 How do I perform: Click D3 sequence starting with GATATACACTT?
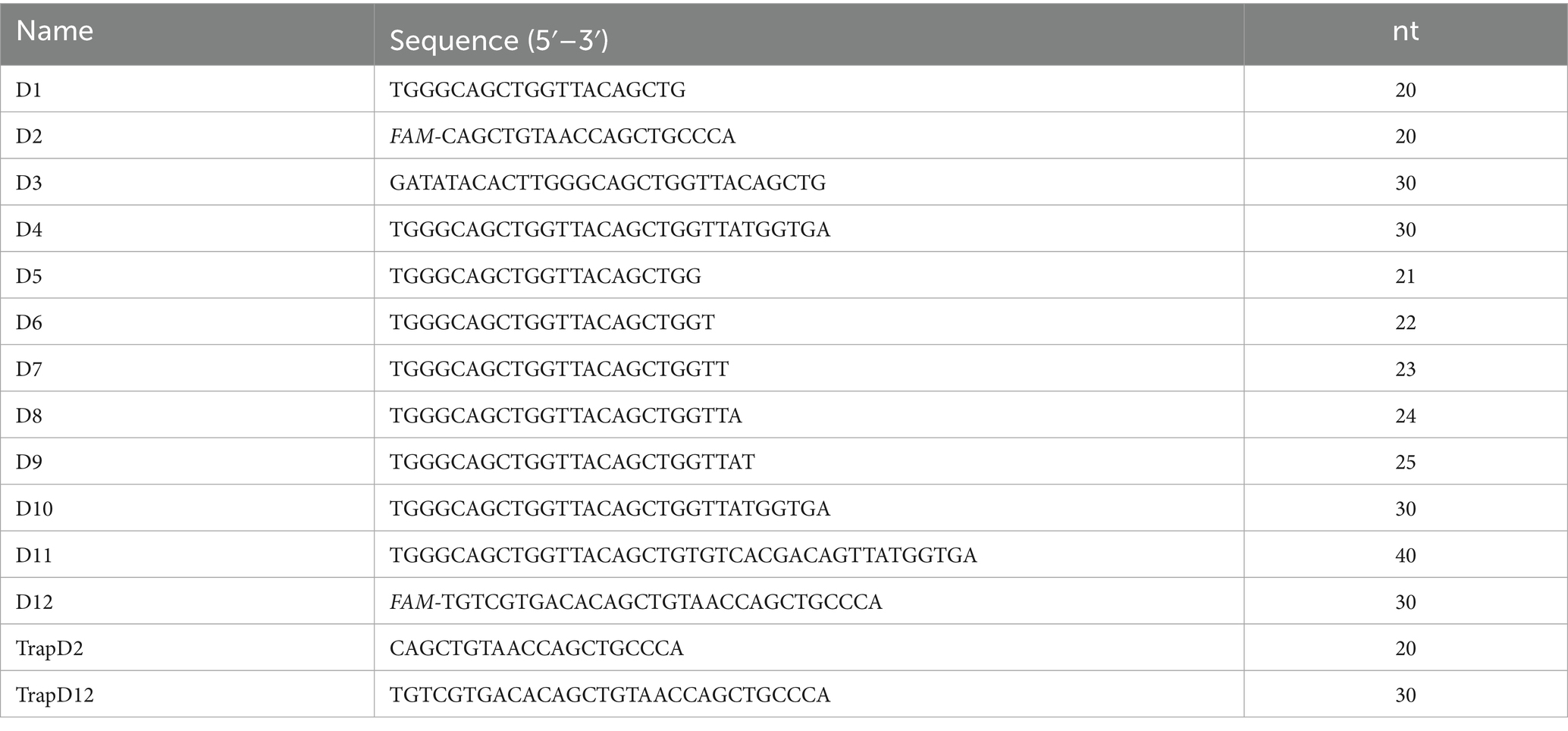[607, 183]
